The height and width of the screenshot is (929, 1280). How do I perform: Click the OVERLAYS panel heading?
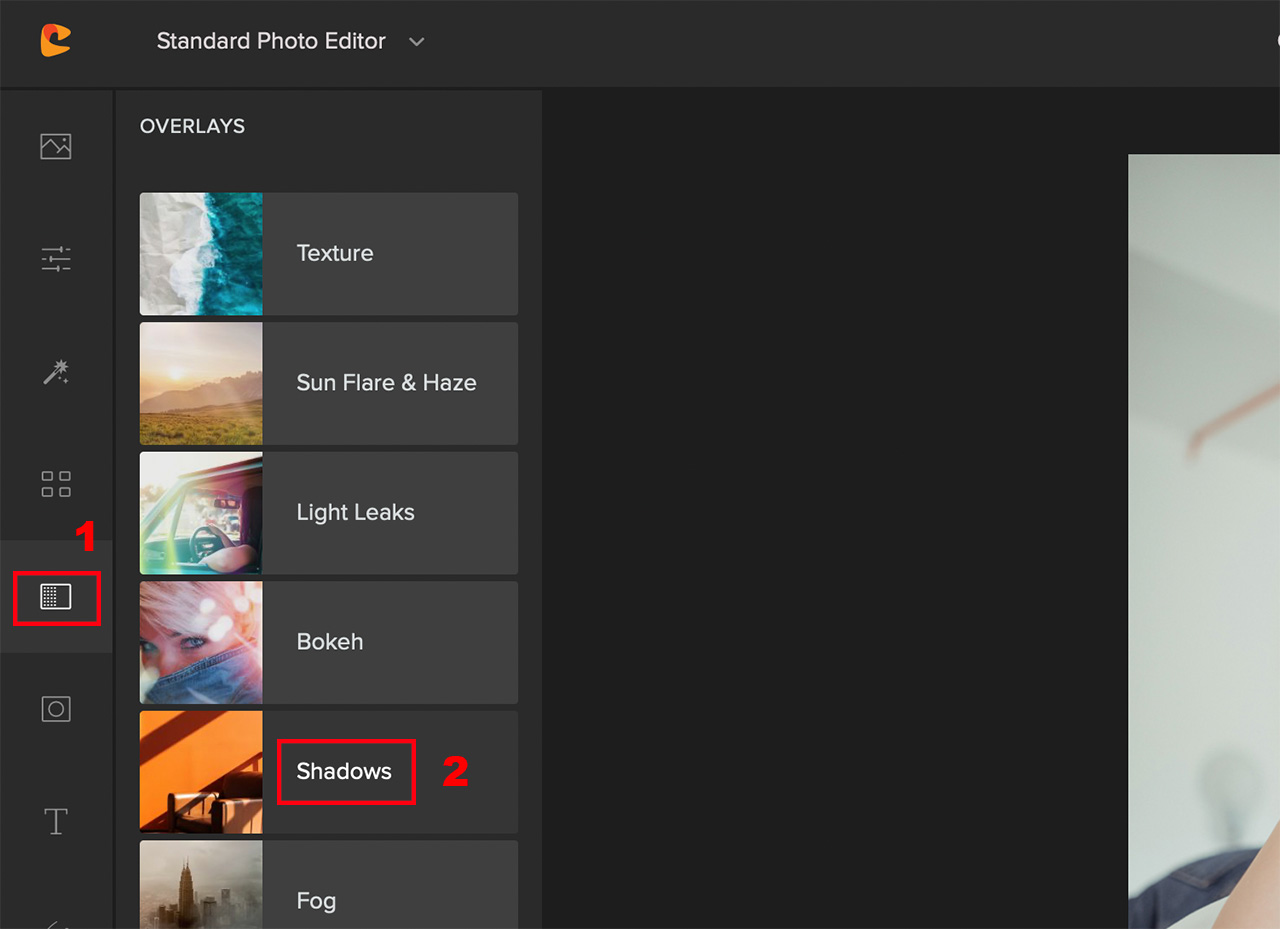[192, 126]
